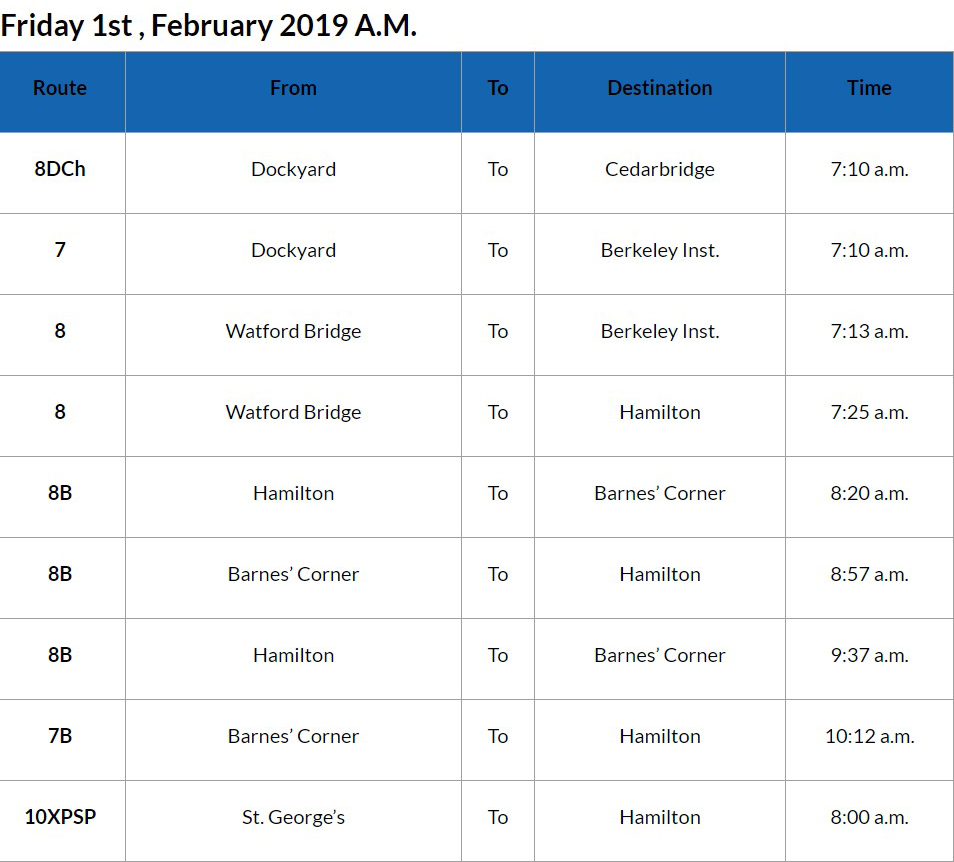
Task: Select the 9:37 a.m. time cell
Action: click(x=869, y=655)
